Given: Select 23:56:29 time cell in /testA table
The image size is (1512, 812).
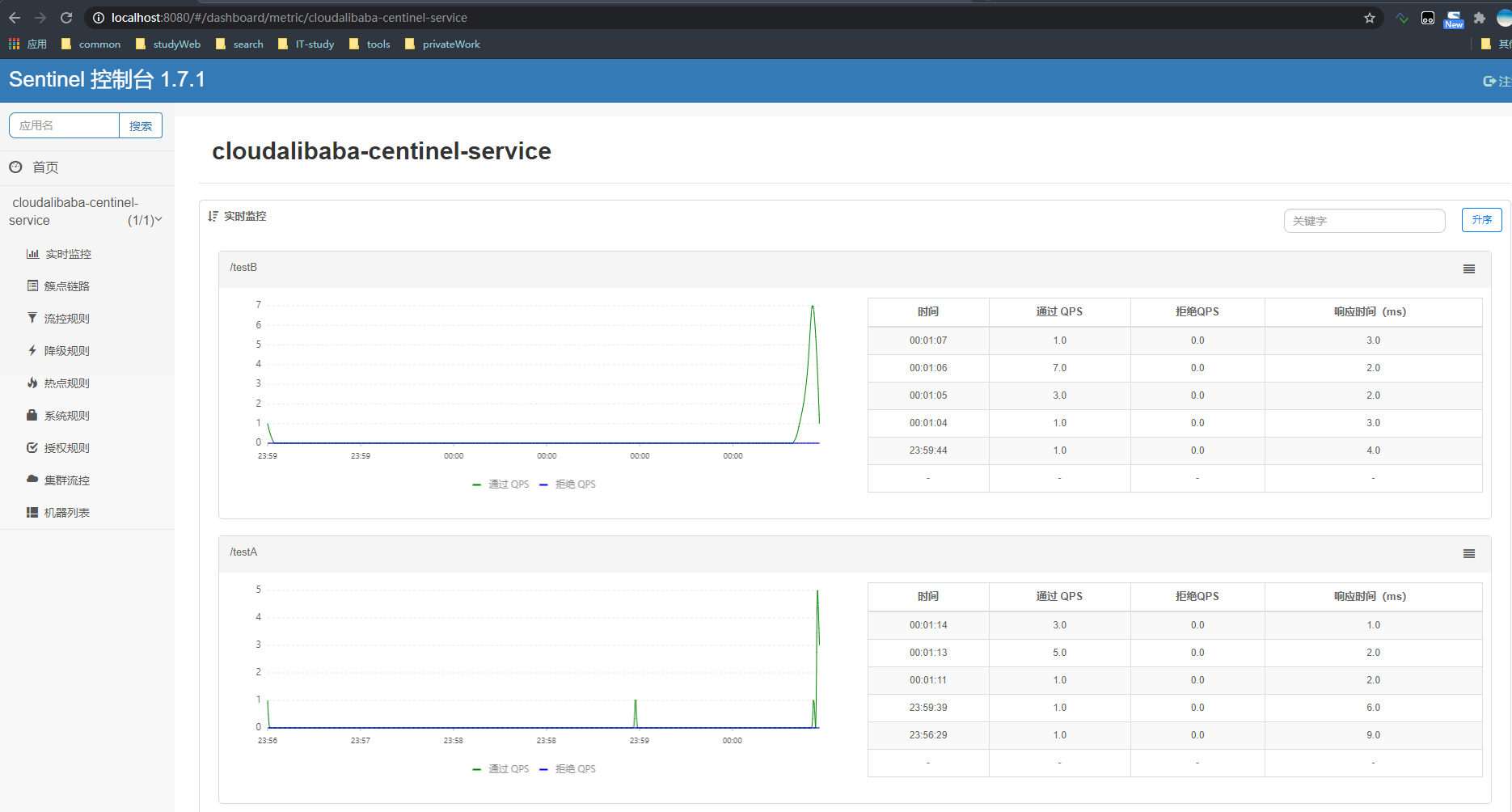Looking at the screenshot, I should pyautogui.click(x=928, y=735).
